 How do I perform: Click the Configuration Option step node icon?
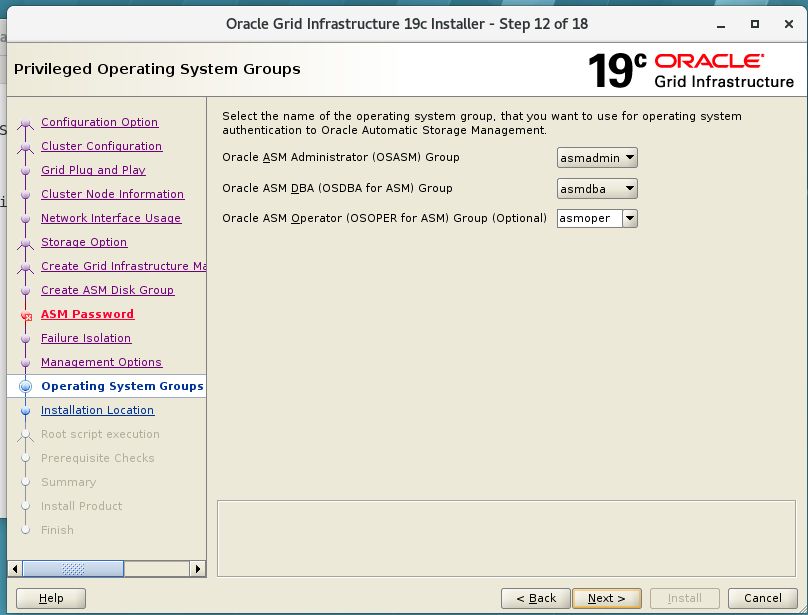25,123
